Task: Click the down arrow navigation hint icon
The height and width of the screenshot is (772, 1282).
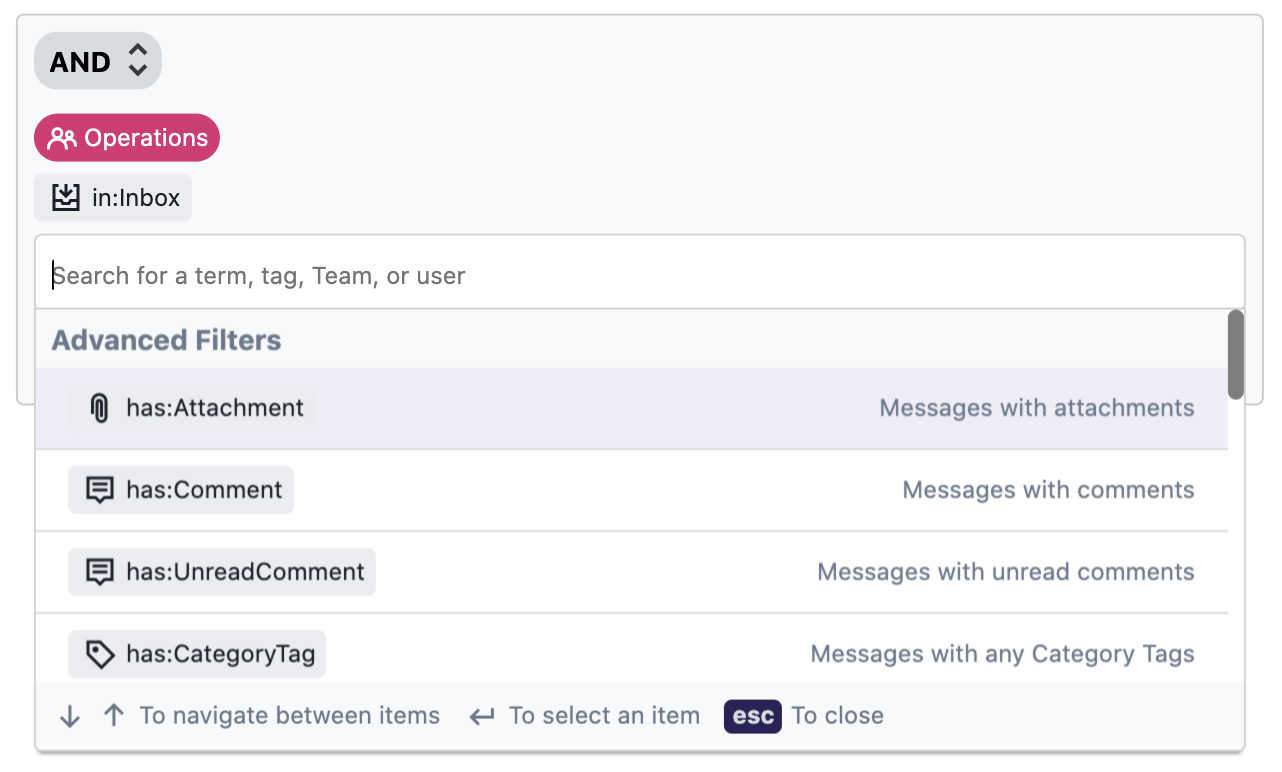Action: click(70, 716)
